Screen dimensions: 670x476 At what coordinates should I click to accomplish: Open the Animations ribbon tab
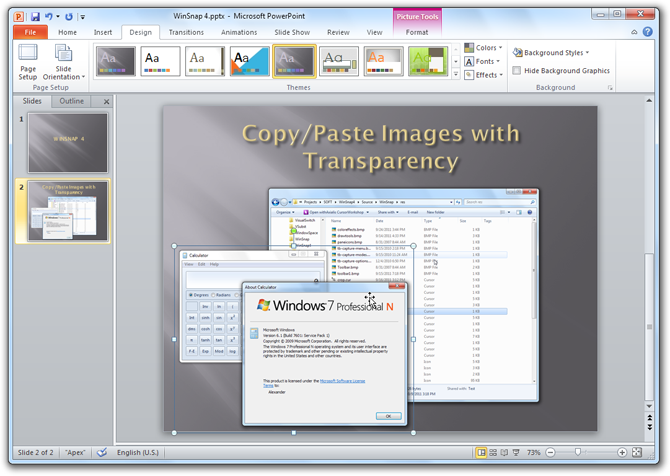pos(239,32)
